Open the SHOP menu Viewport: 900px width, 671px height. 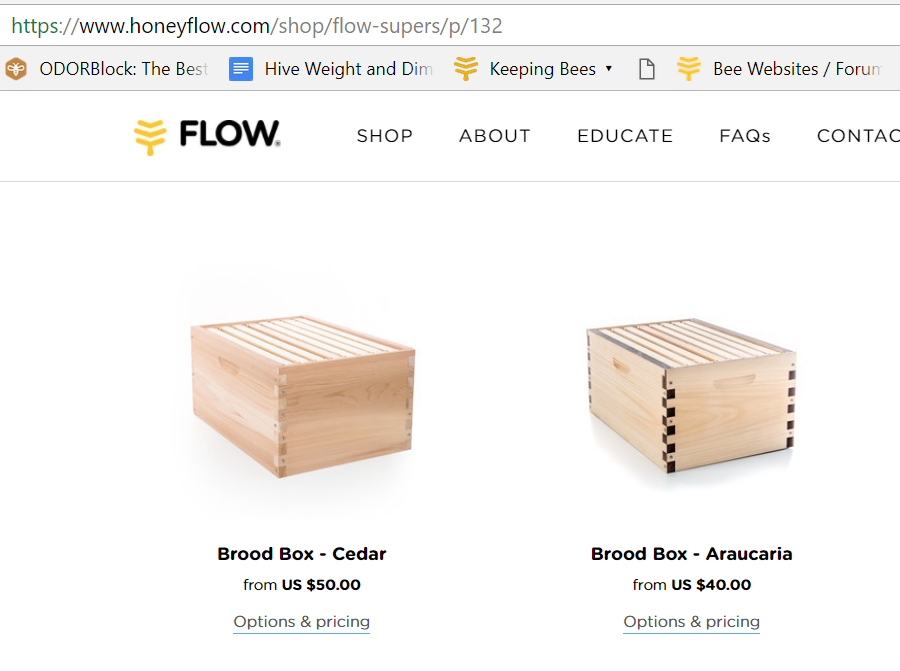[385, 136]
